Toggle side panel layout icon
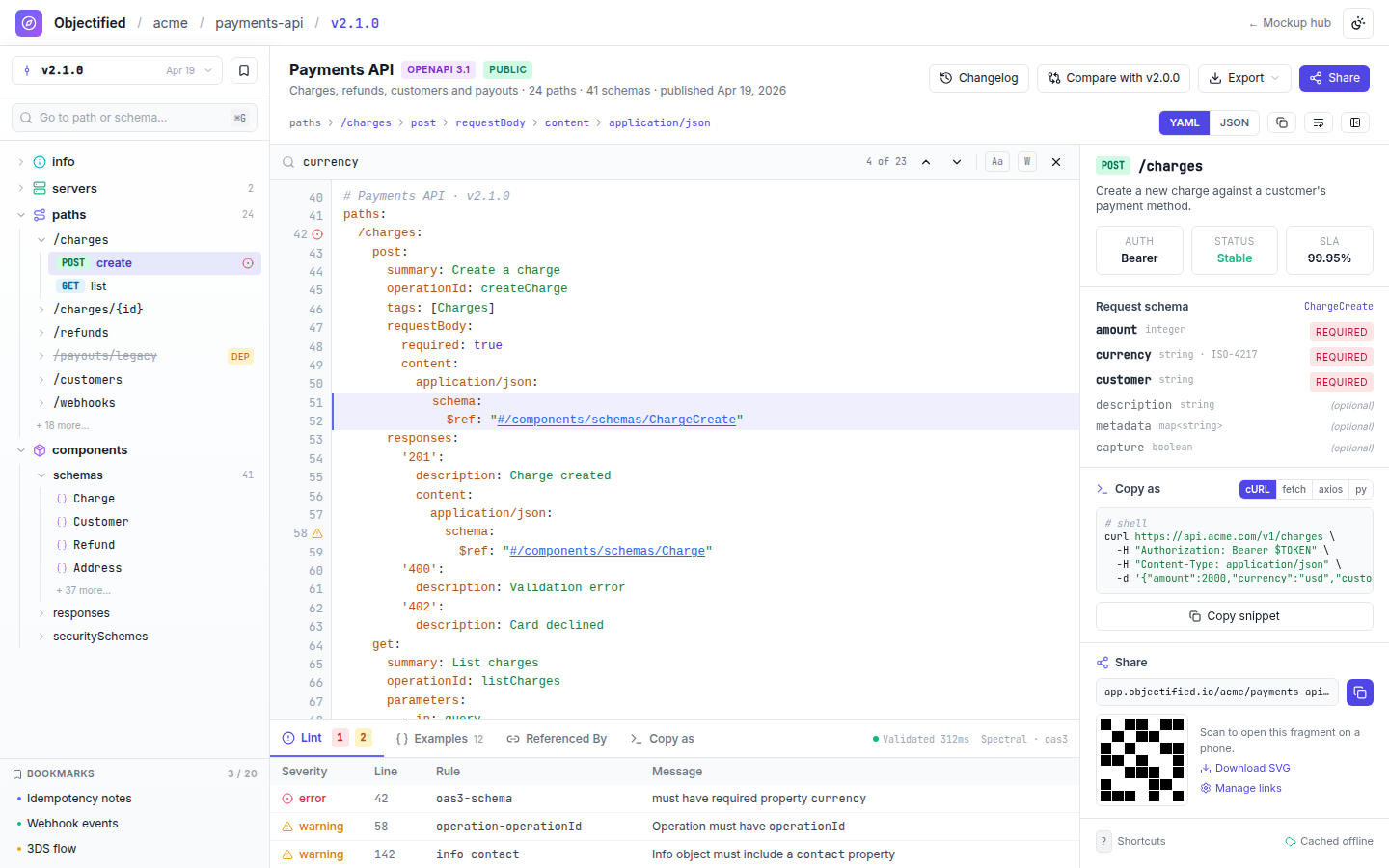 [1355, 122]
